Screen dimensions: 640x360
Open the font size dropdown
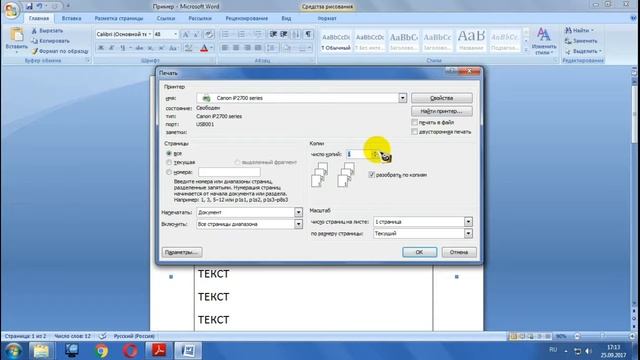click(176, 34)
